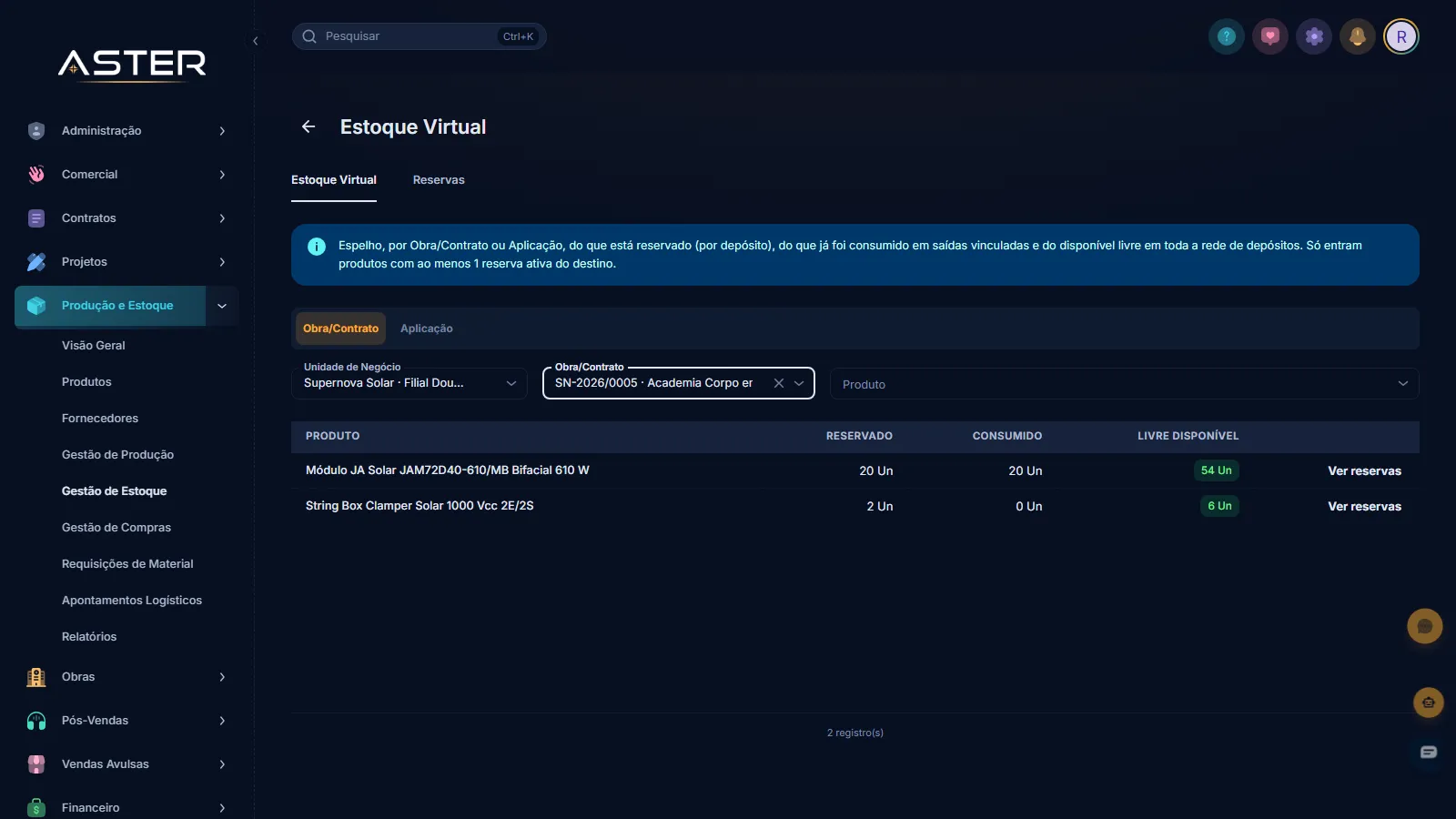Image resolution: width=1456 pixels, height=819 pixels.
Task: Click the Comercial handshake icon
Action: 36,175
